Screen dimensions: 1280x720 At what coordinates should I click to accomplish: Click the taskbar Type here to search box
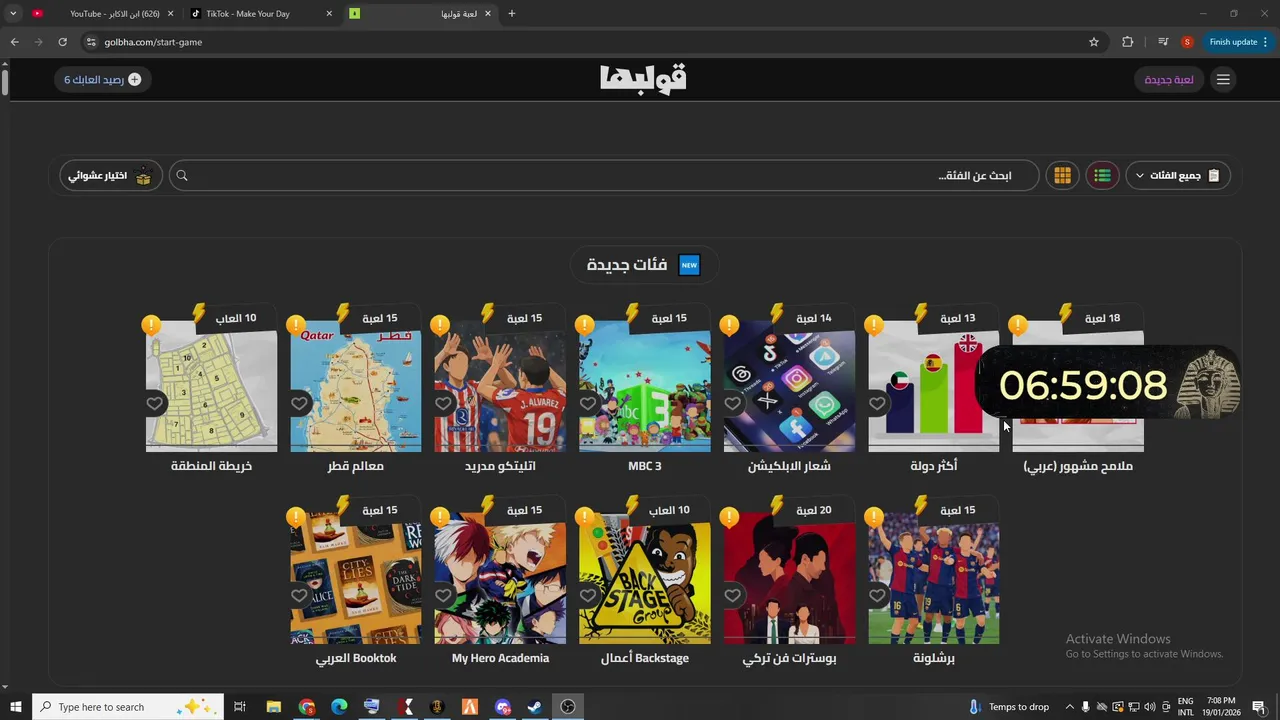[126, 707]
